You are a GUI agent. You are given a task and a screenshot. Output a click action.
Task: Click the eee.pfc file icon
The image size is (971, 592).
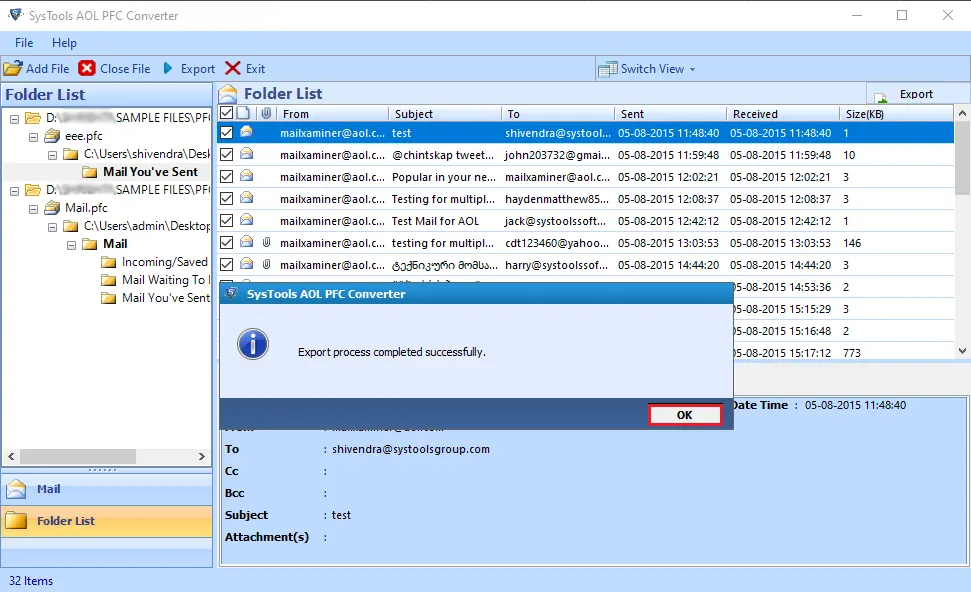53,136
